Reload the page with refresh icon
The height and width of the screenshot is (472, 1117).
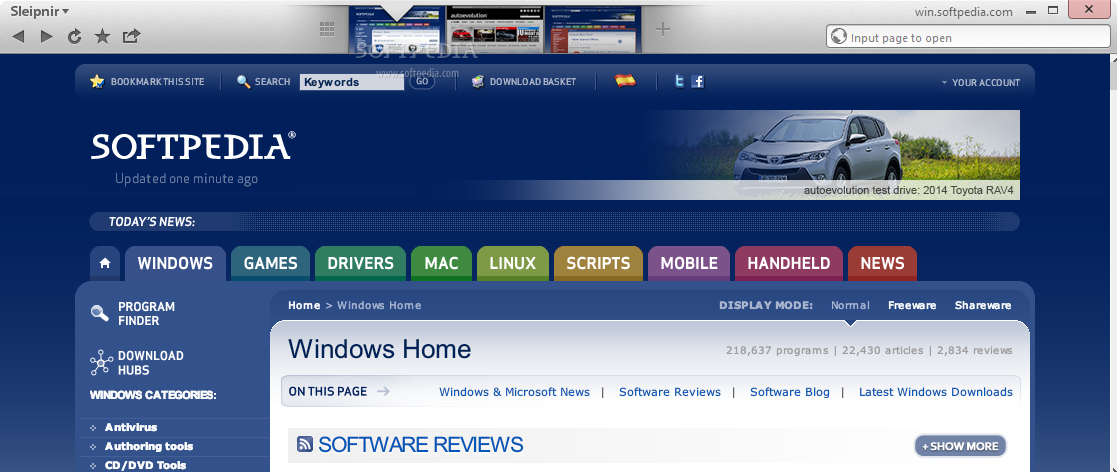tap(74, 37)
